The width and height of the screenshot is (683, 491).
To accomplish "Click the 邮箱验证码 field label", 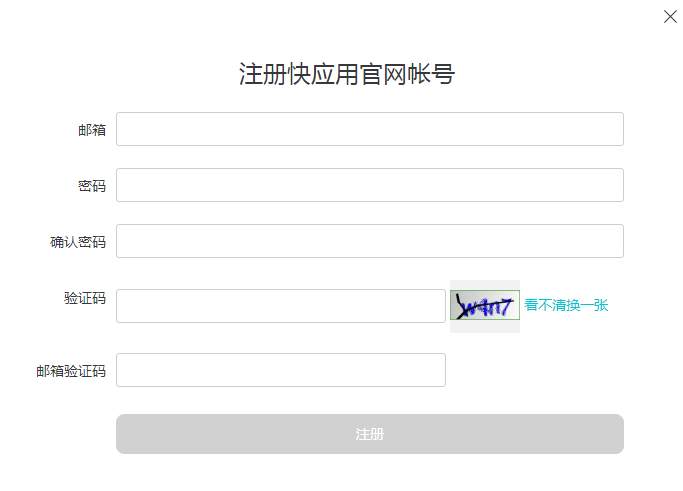I will tap(71, 371).
